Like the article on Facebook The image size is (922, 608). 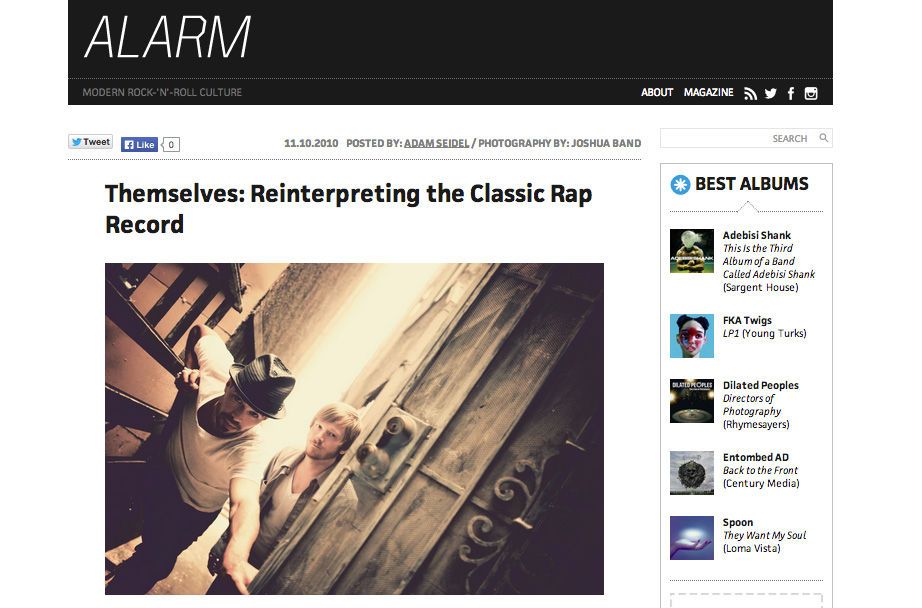coord(139,144)
